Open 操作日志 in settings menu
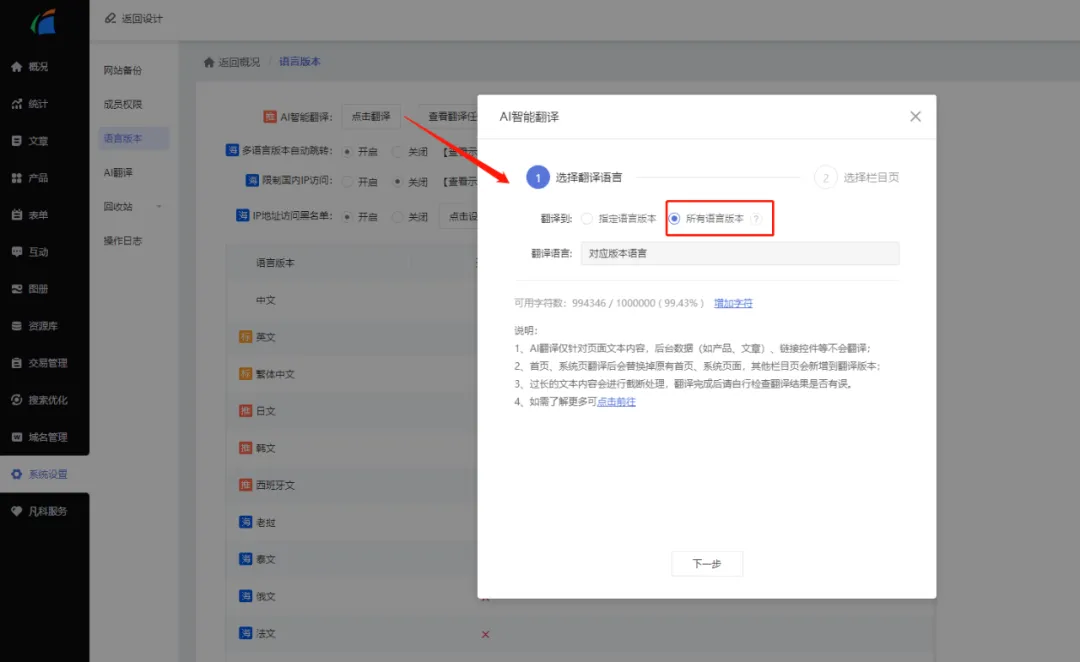Screen dimensions: 1080x662 123,241
